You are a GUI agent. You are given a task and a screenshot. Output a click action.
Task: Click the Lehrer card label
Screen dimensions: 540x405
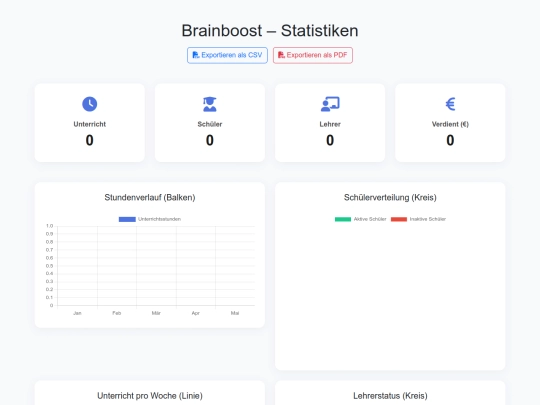pyautogui.click(x=330, y=124)
